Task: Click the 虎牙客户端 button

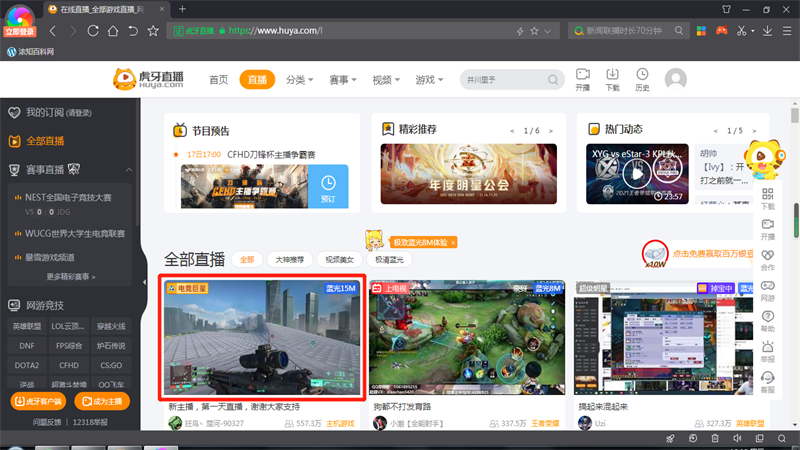Action: coord(38,402)
